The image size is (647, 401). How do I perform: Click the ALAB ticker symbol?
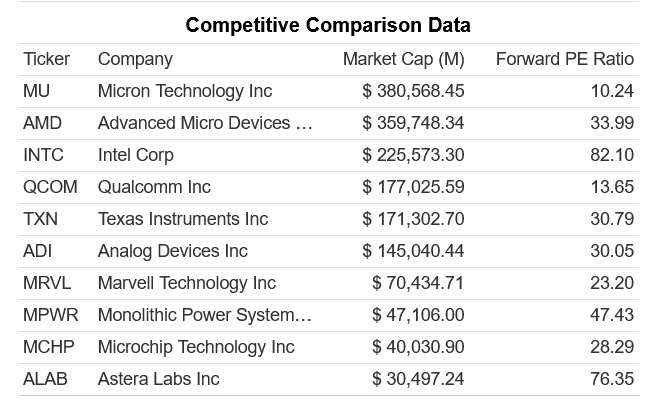(x=45, y=379)
